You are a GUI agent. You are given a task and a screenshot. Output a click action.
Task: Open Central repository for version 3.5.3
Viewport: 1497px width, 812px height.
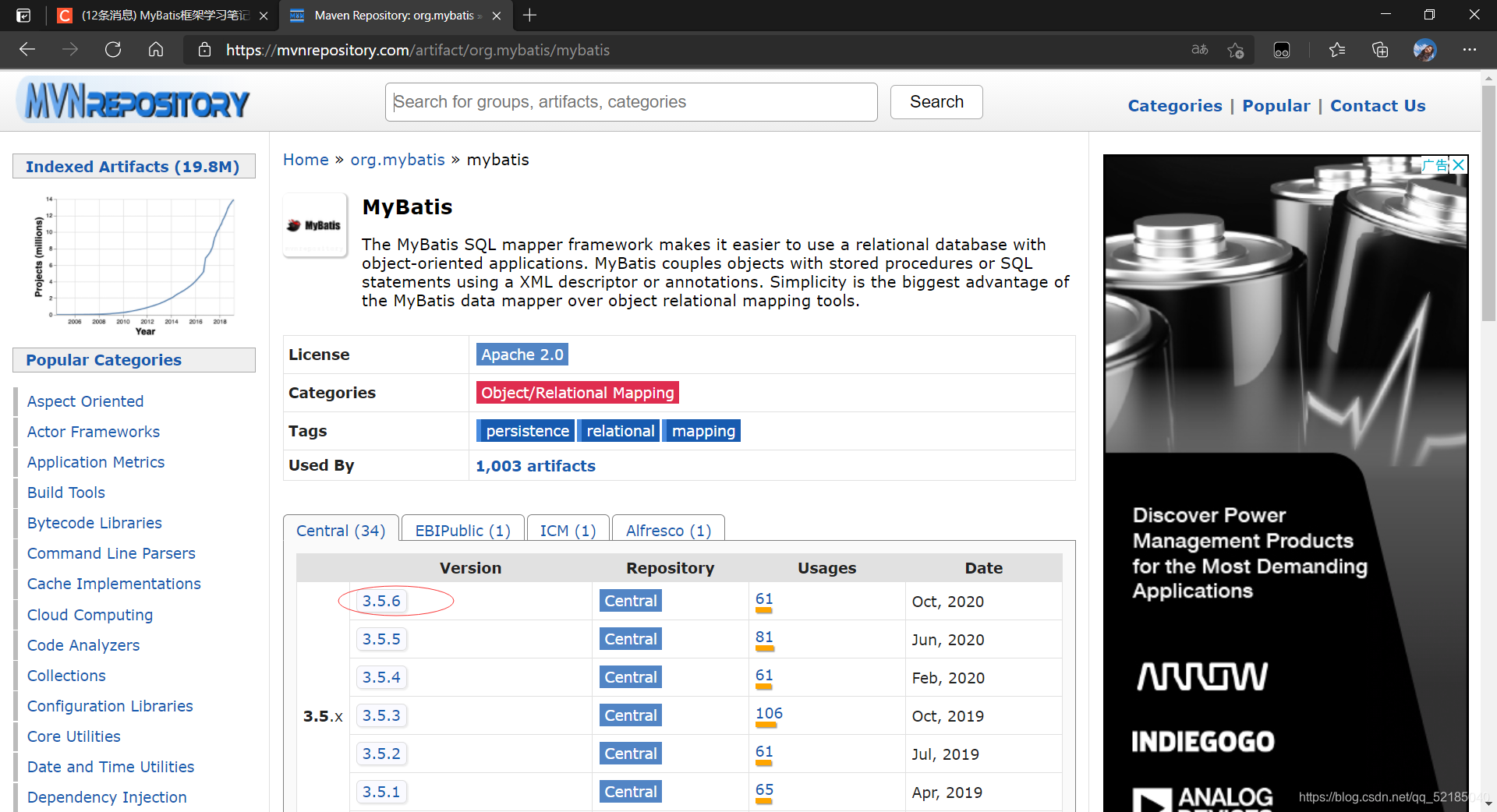click(x=631, y=715)
